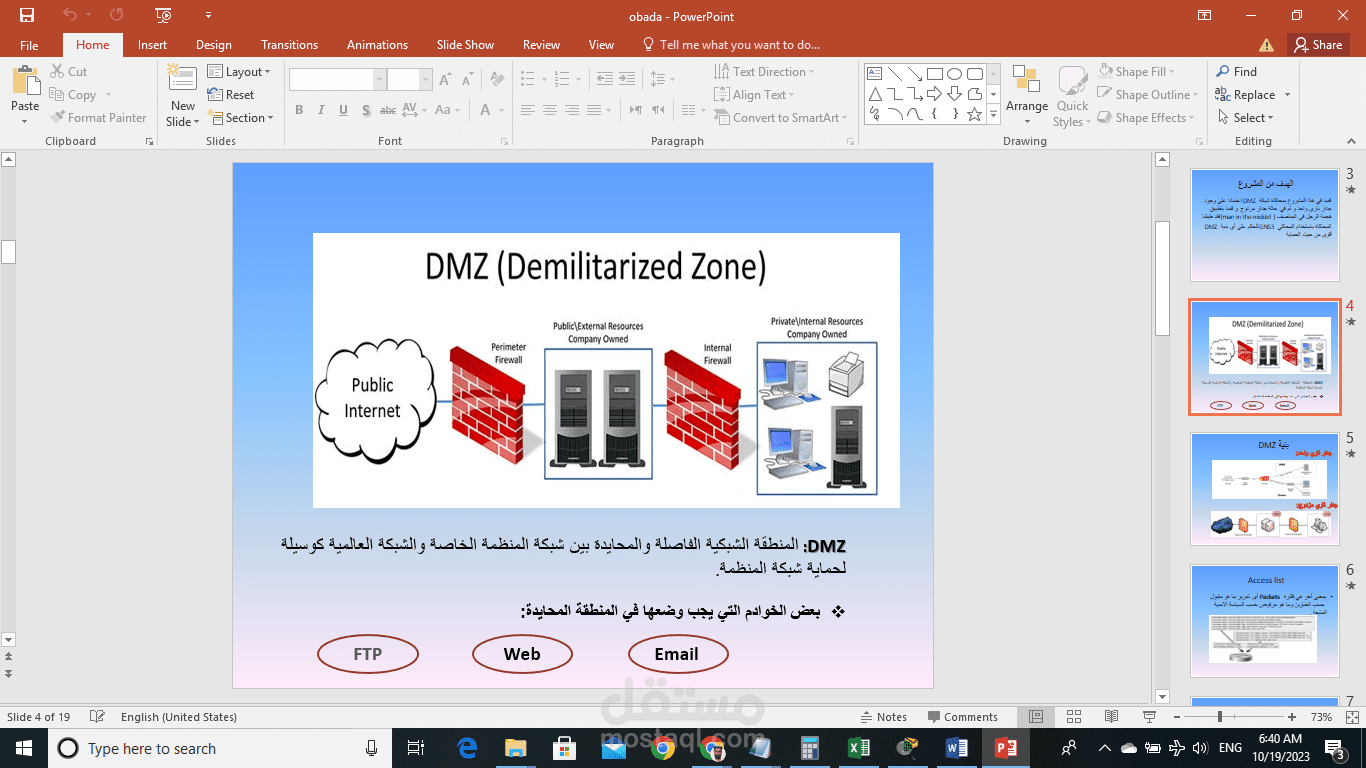Show the Notes pane

pyautogui.click(x=884, y=717)
